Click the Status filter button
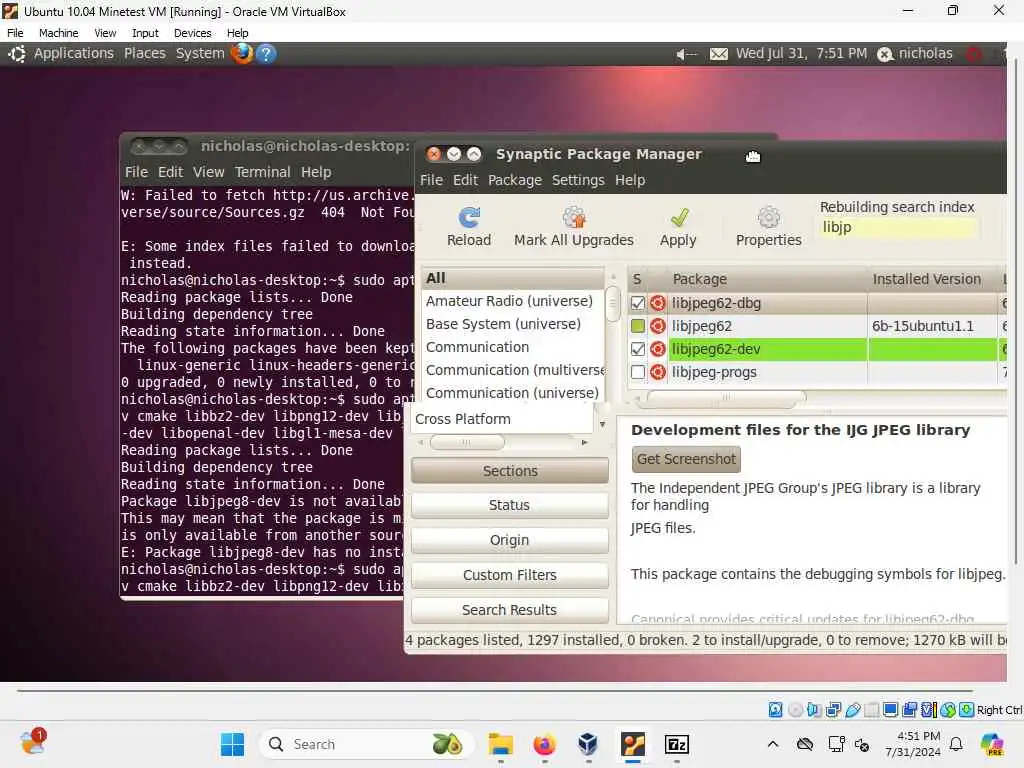1024x768 pixels. tap(510, 505)
